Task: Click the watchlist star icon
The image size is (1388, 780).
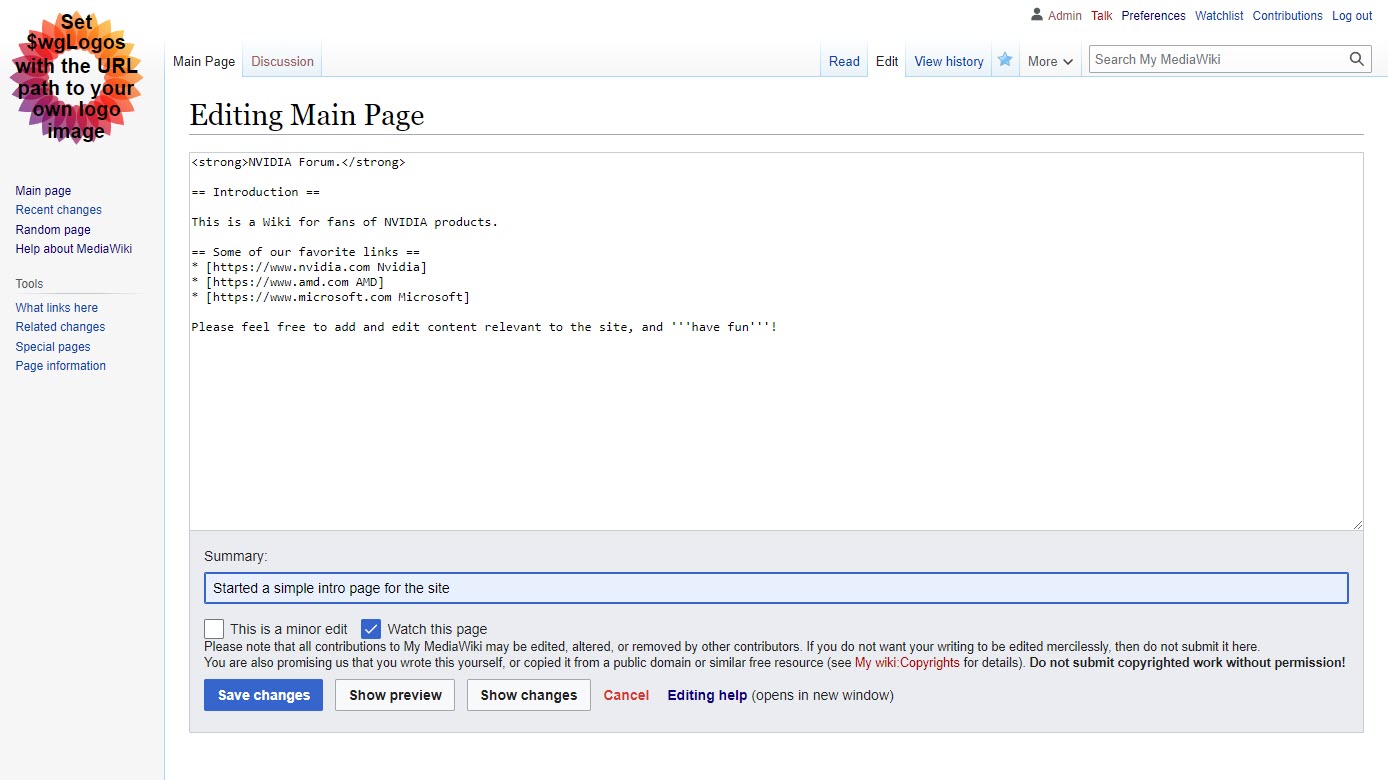Action: click(x=1005, y=60)
